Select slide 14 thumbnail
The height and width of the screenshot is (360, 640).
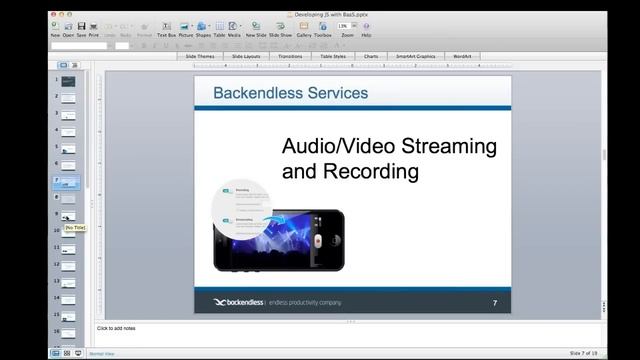tap(68, 300)
